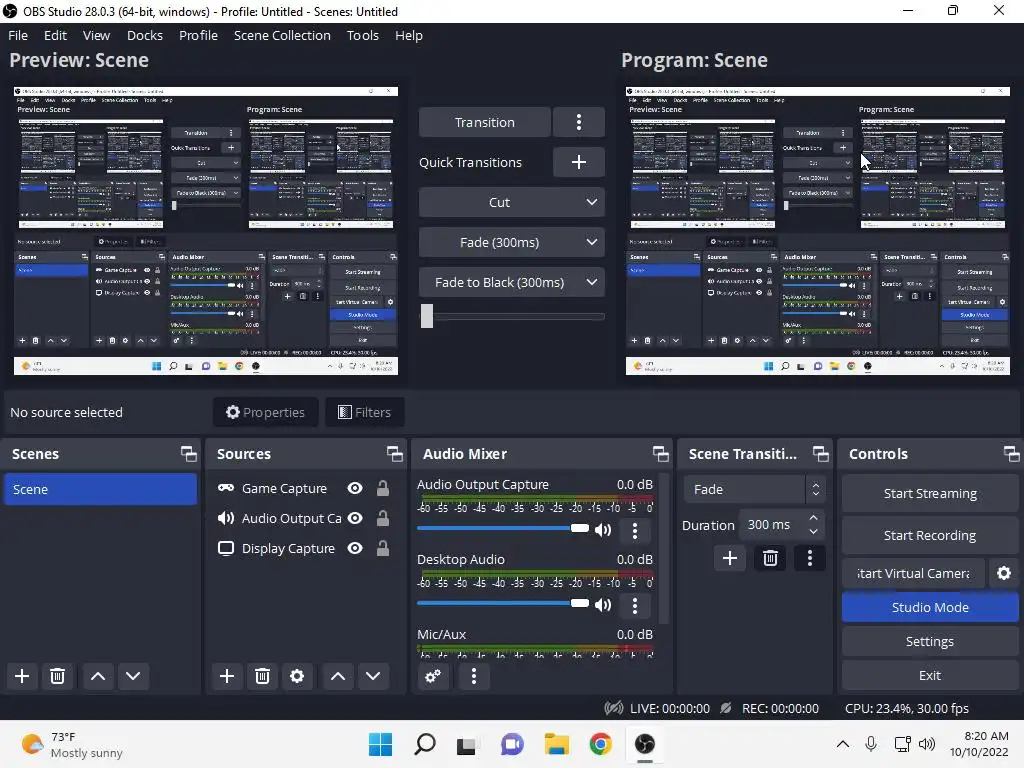Open scene transition properties three-dot menu

click(810, 558)
